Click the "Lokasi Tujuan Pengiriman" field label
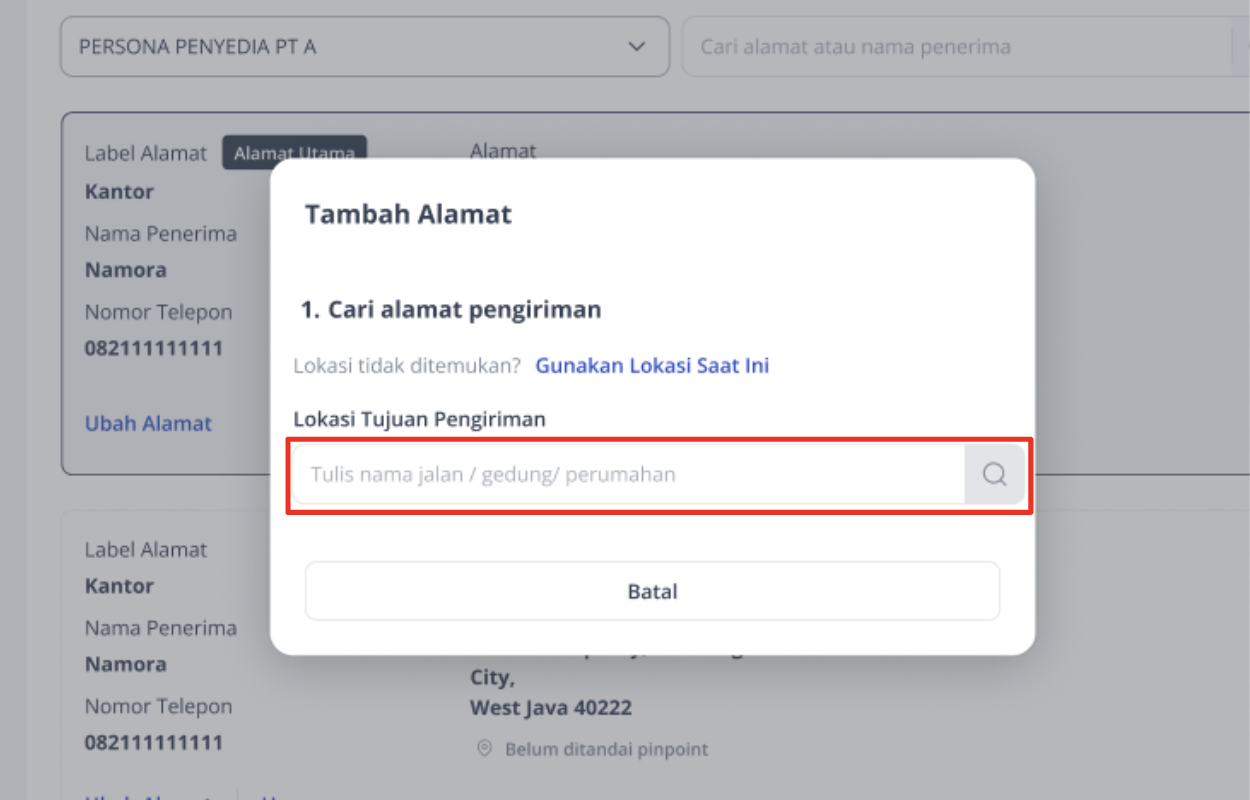Viewport: 1250px width, 800px height. 420,419
